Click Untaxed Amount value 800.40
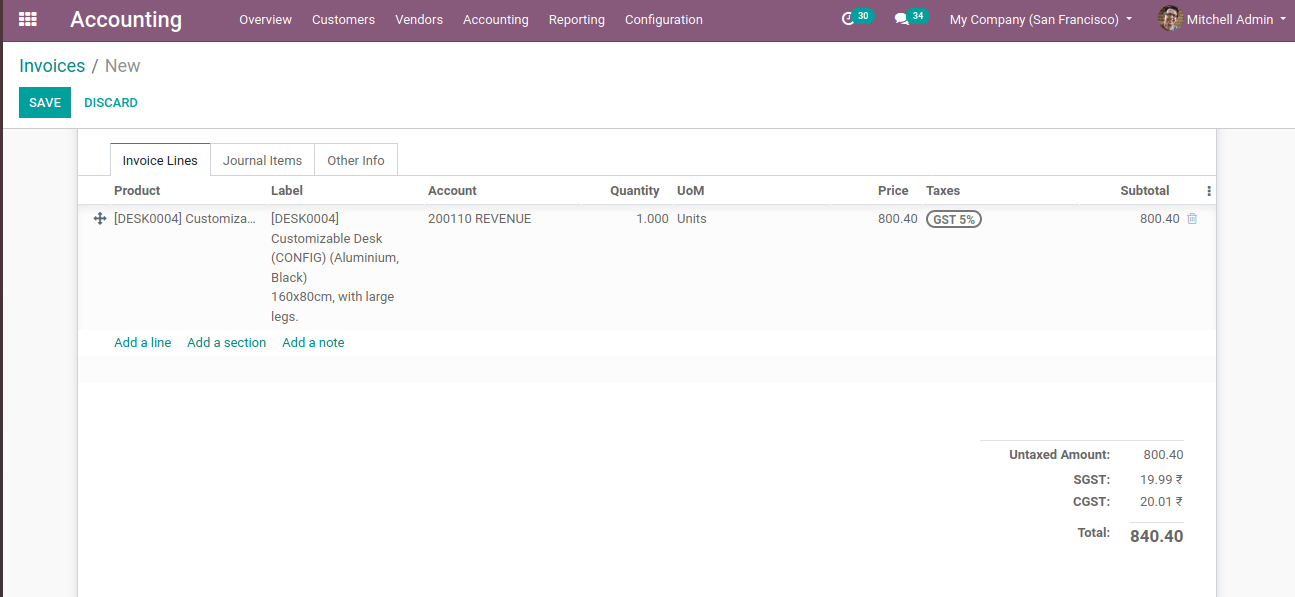 pos(1163,455)
